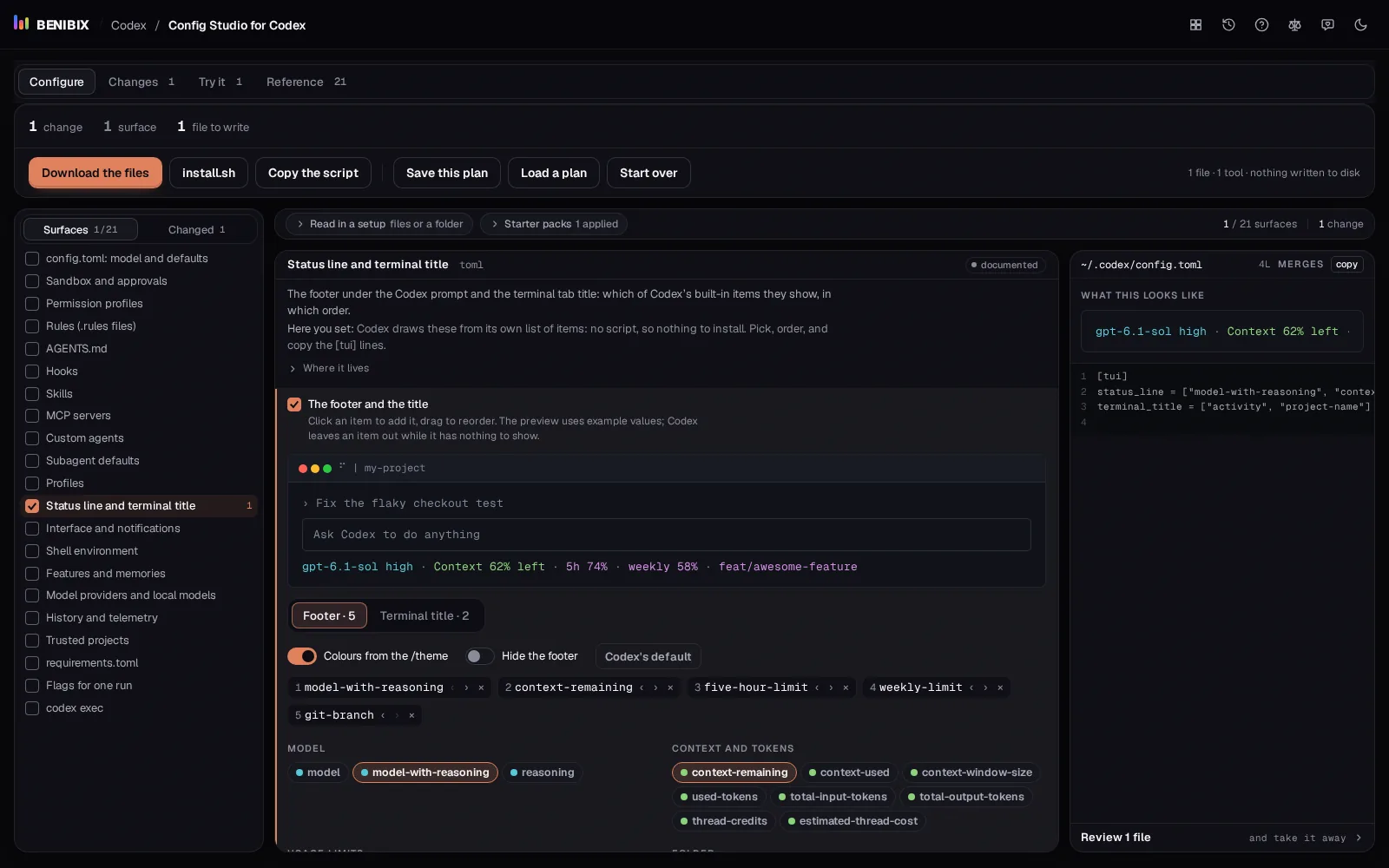The height and width of the screenshot is (868, 1389).
Task: Expand the Where it lives disclosure
Action: point(329,368)
